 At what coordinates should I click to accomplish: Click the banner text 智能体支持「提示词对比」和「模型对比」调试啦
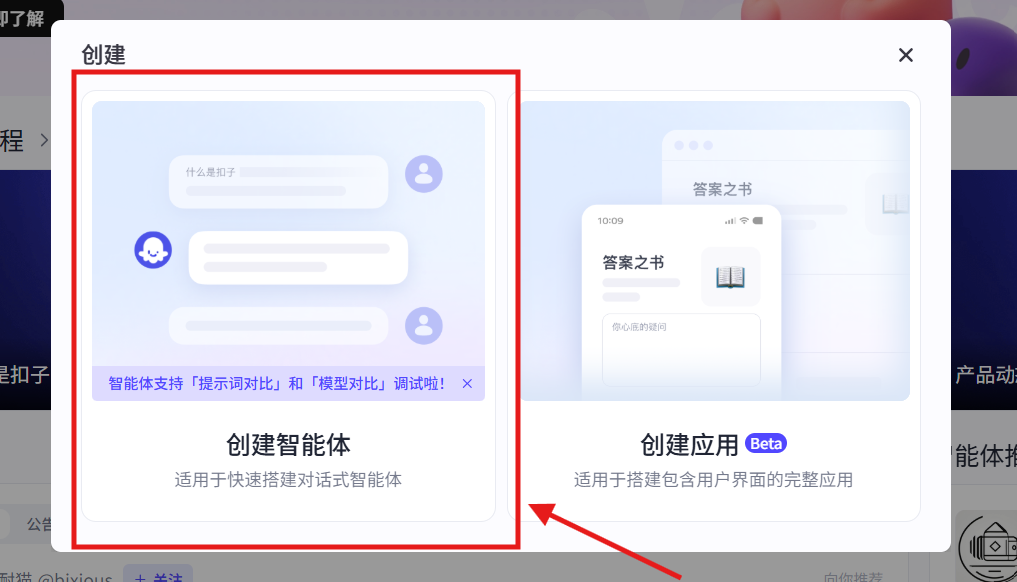click(x=277, y=384)
